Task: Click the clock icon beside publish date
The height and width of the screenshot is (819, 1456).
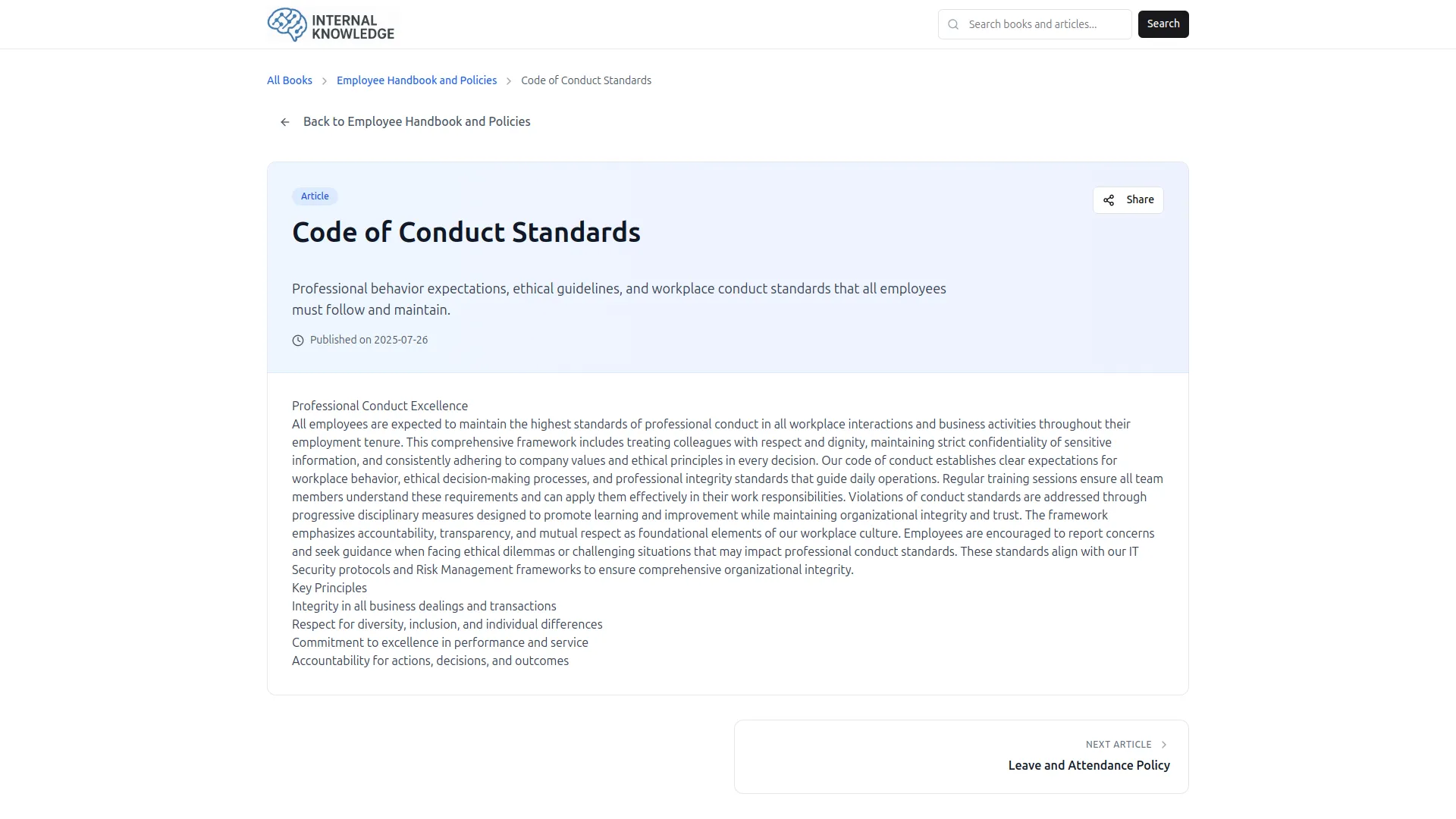Action: [298, 340]
